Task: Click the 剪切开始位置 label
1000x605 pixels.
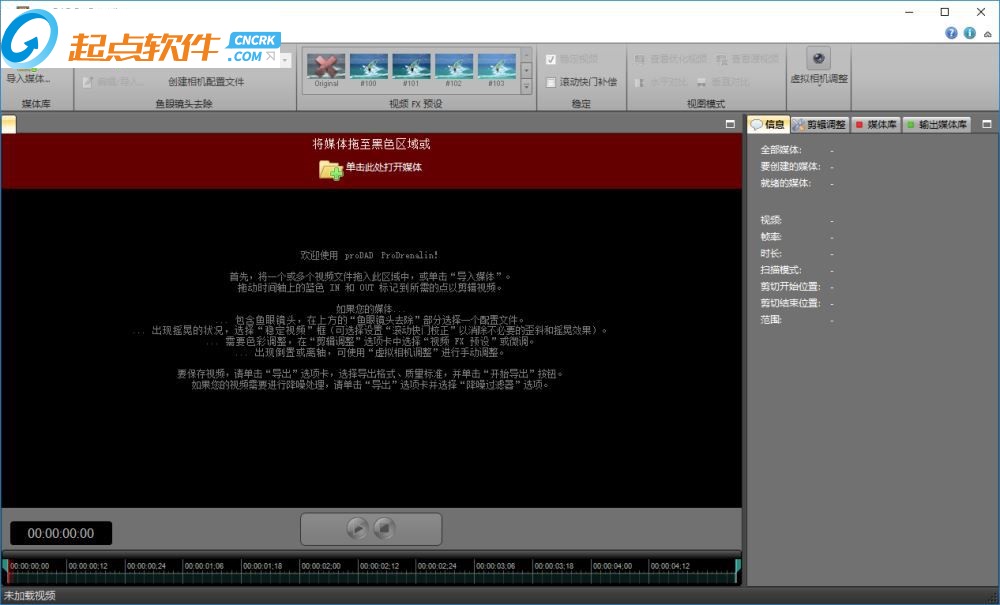Action: [790, 286]
